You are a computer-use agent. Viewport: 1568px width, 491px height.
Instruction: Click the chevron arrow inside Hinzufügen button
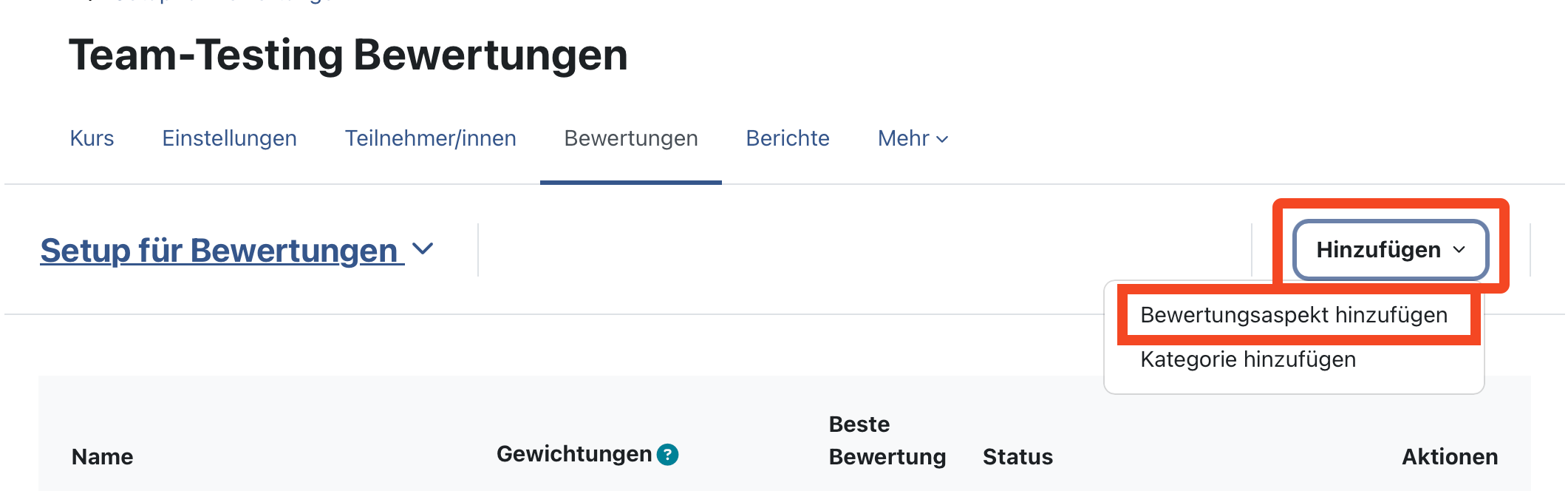(1459, 250)
